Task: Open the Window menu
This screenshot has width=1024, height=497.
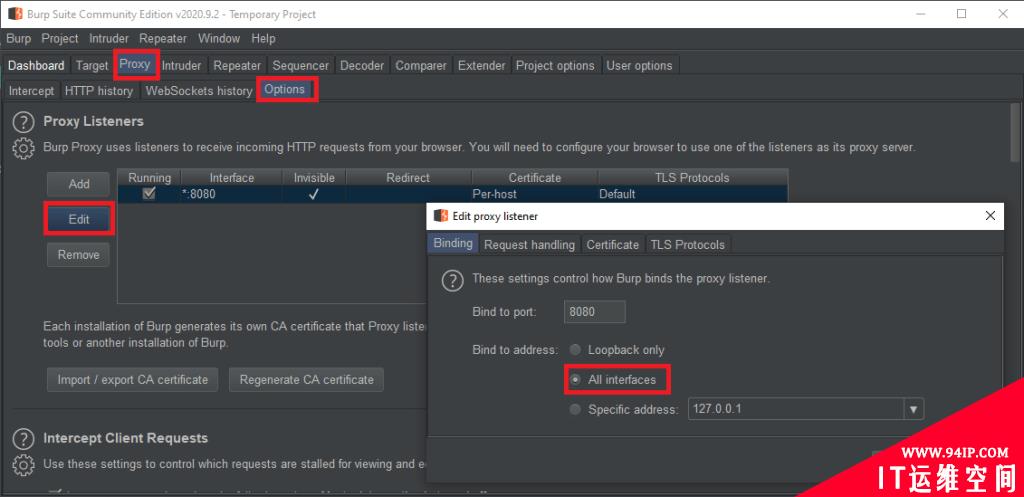Action: click(219, 39)
